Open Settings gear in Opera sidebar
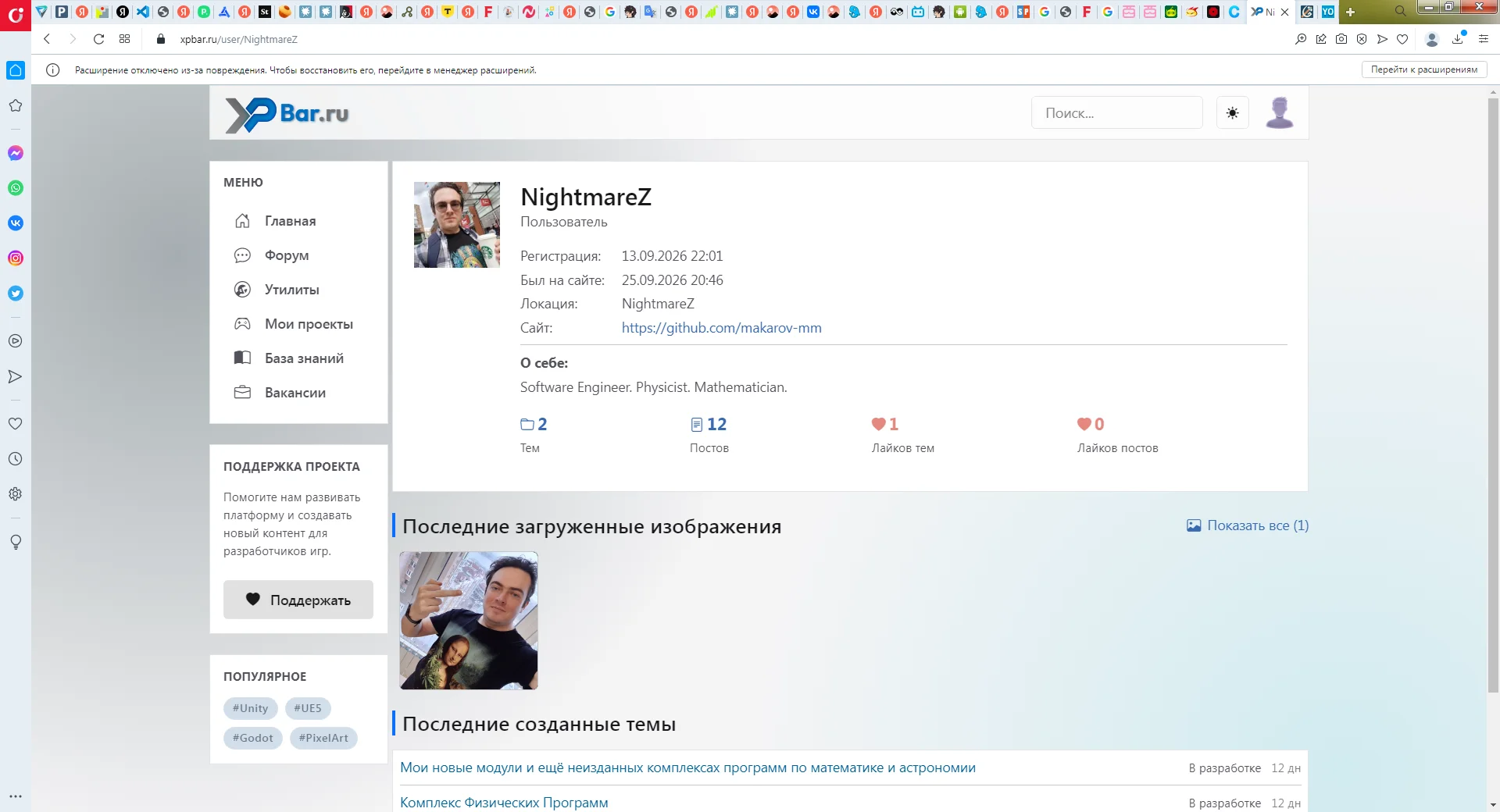Screen dimensions: 1500x812 16,494
